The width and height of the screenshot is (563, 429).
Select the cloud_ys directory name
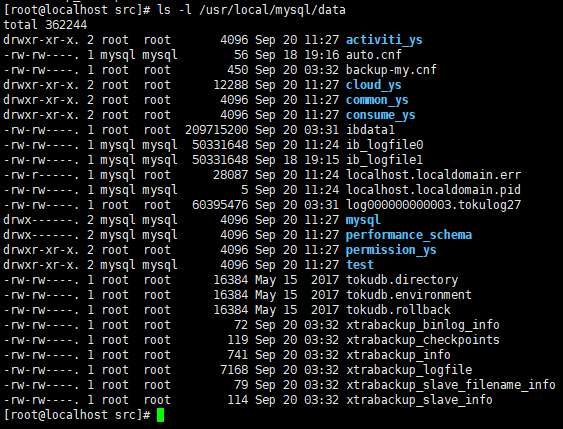[x=373, y=85]
